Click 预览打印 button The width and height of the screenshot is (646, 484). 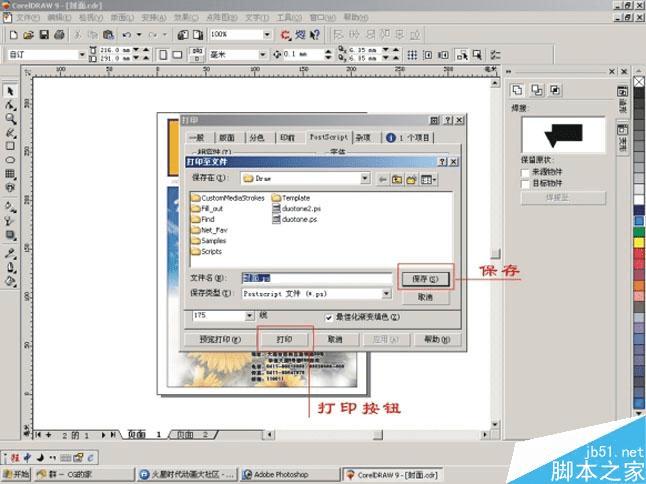(220, 339)
